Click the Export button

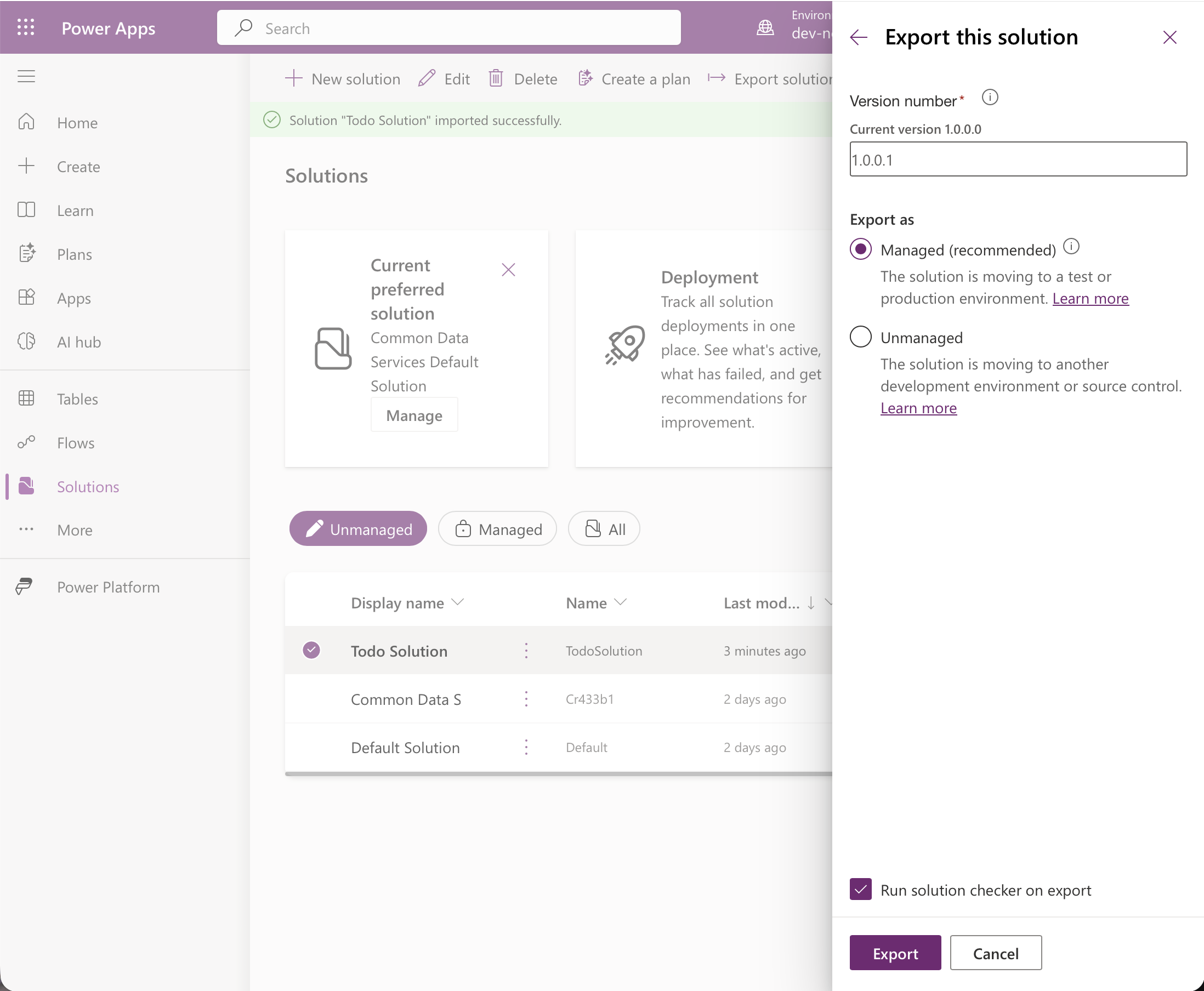pos(895,953)
